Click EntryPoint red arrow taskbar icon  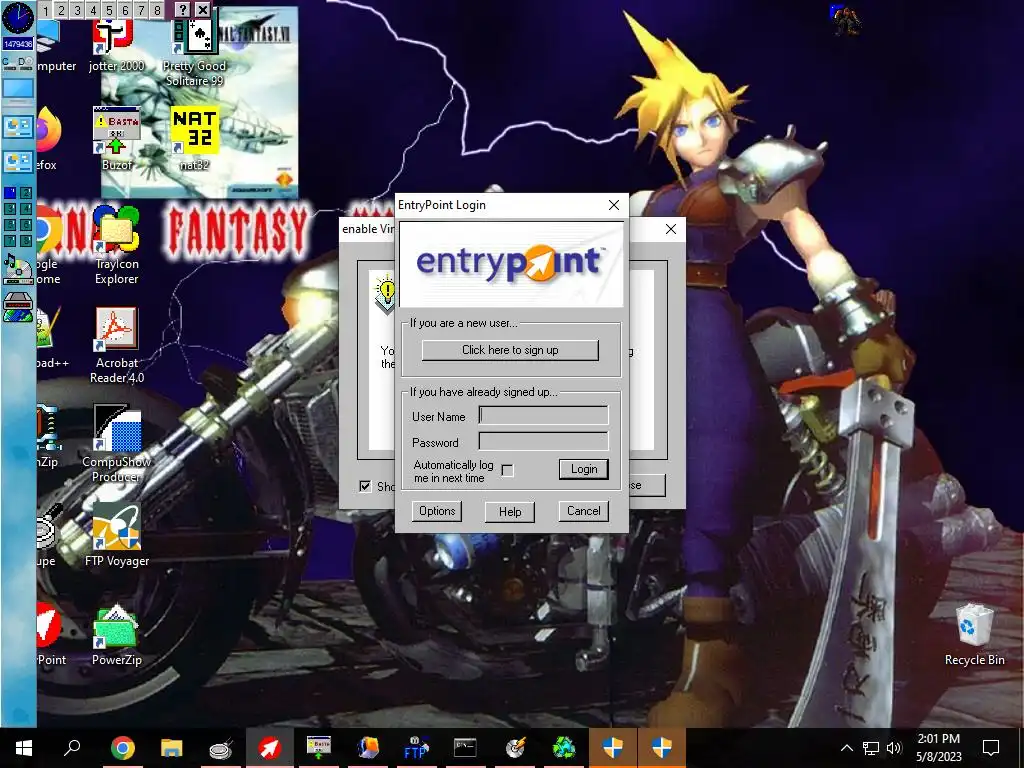click(270, 748)
